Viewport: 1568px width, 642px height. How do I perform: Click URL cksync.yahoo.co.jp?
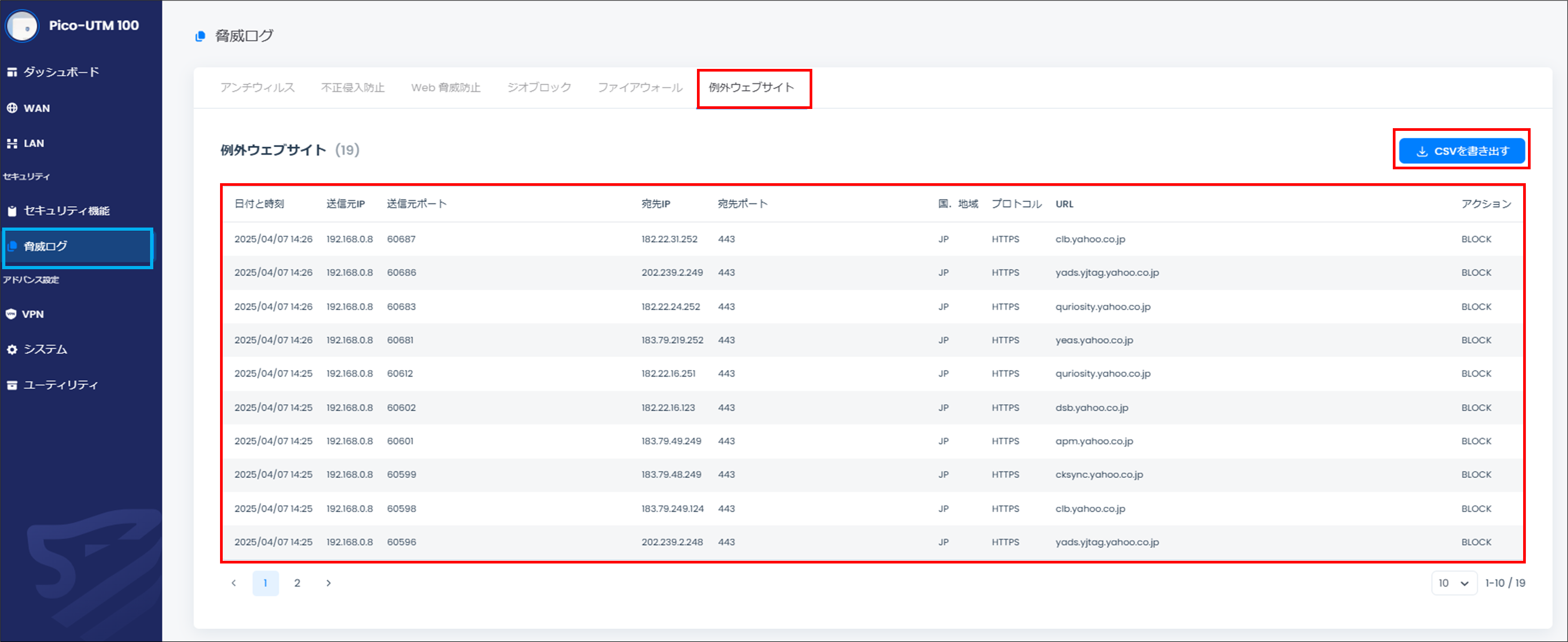pos(1099,475)
